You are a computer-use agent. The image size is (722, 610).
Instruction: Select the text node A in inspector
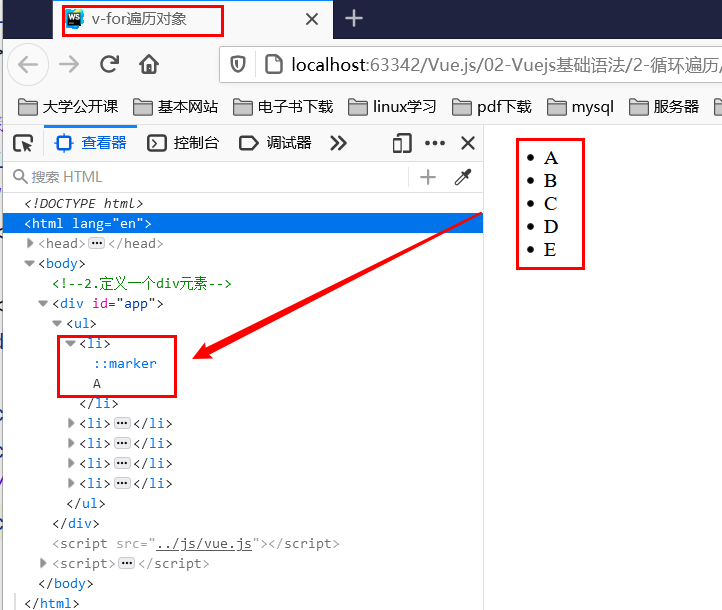(97, 383)
